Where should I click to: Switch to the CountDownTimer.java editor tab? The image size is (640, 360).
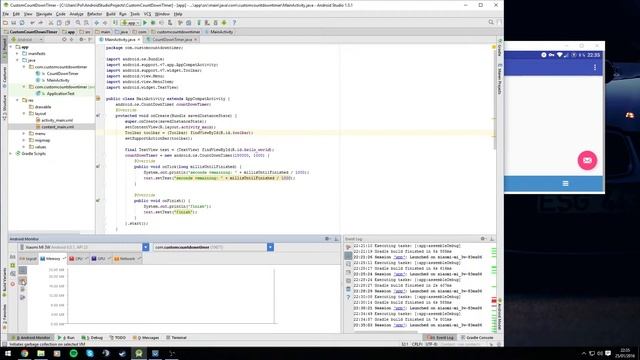tap(172, 40)
